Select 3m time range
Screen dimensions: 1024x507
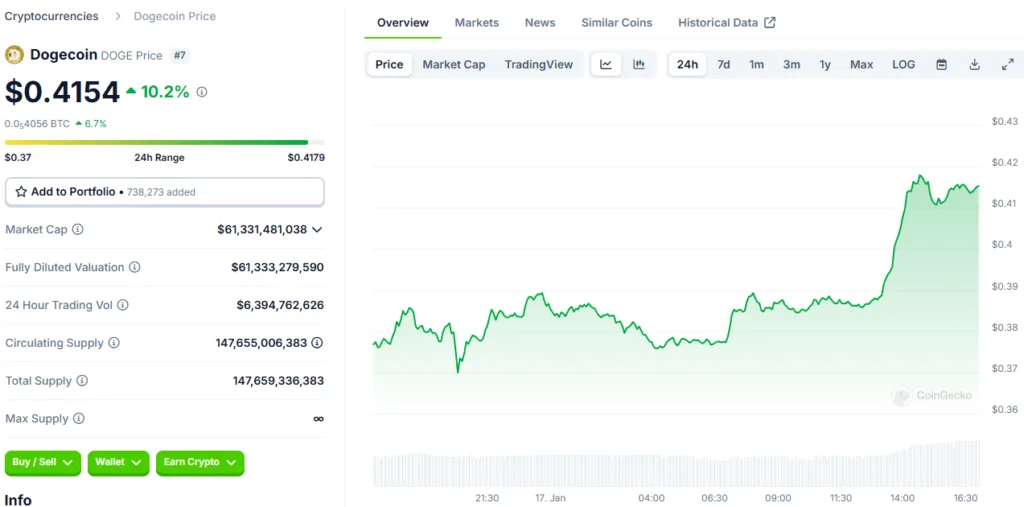792,64
